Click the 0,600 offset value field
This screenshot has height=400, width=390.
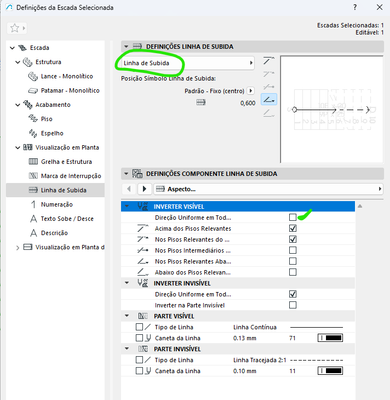(248, 103)
